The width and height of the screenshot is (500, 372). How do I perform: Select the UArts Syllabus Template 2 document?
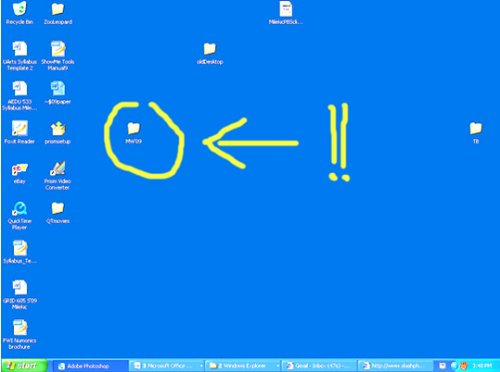click(19, 49)
